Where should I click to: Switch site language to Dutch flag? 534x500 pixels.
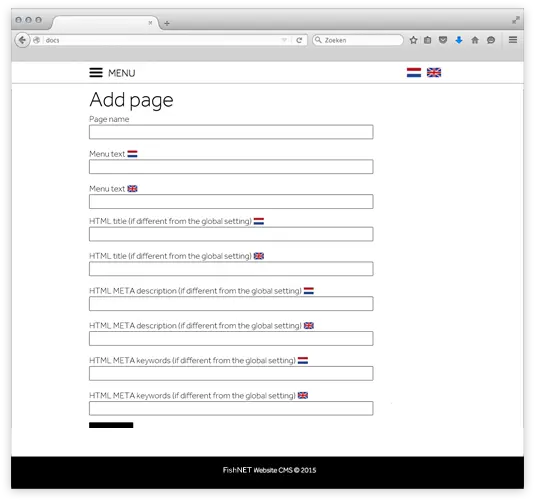[414, 73]
